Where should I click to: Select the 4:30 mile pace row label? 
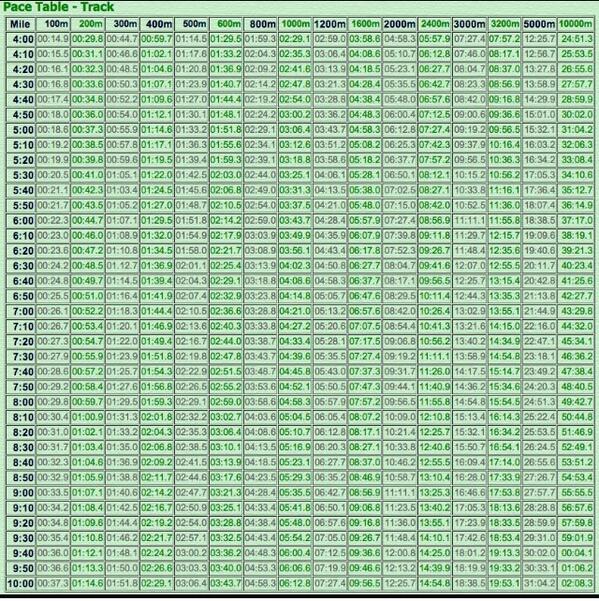point(20,84)
